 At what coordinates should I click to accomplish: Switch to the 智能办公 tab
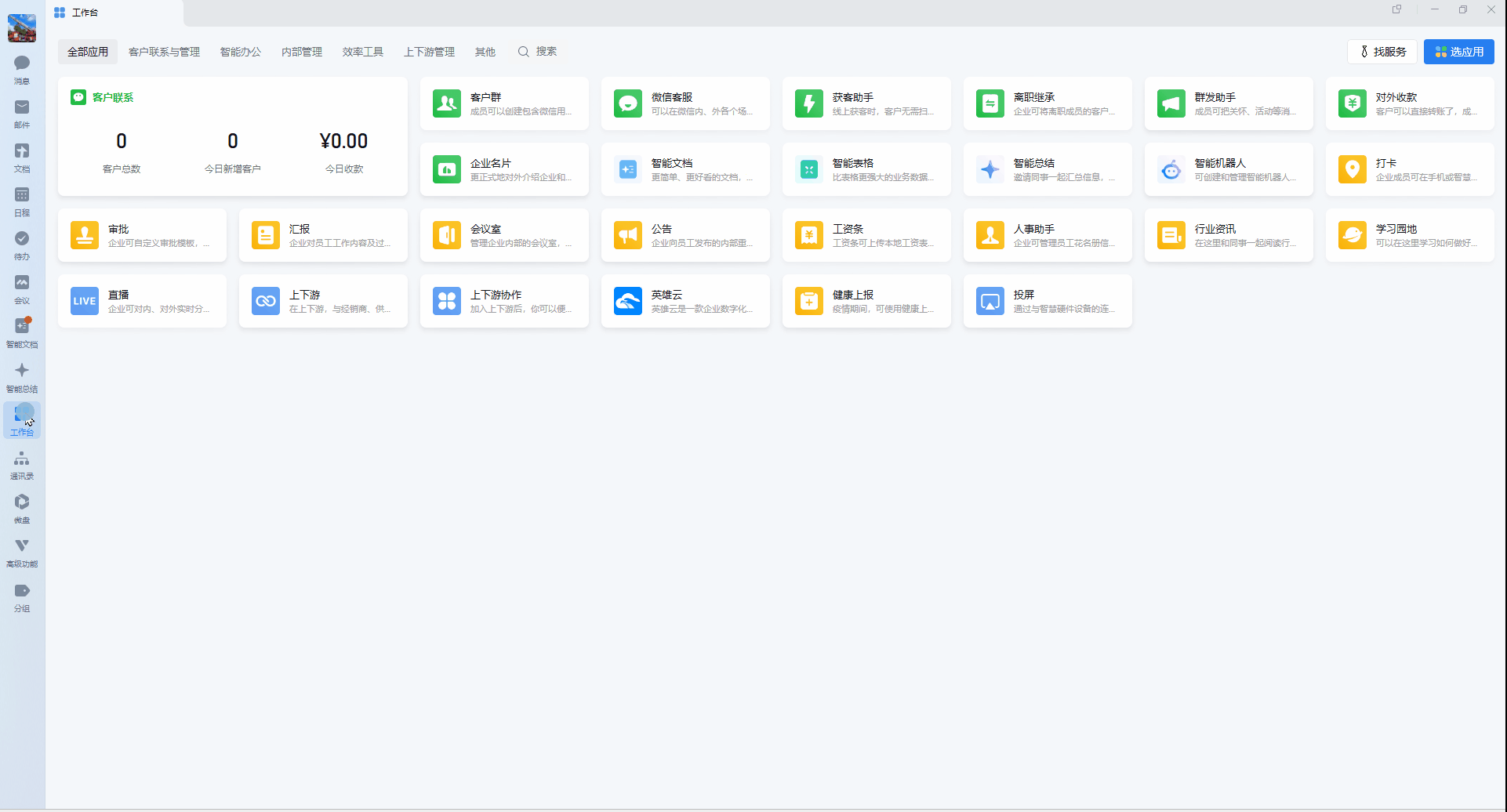click(241, 52)
